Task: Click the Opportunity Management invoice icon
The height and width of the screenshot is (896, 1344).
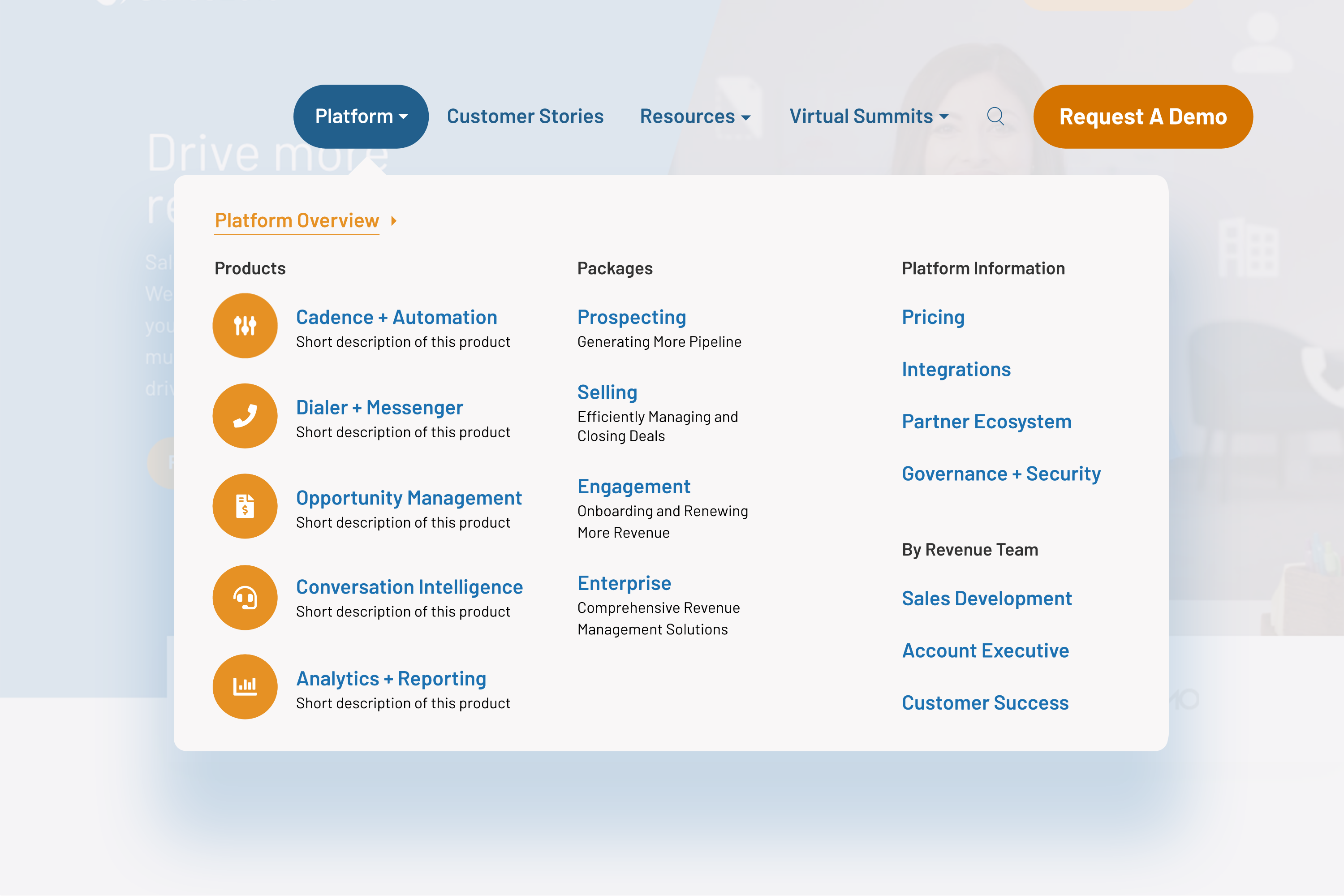Action: [245, 506]
